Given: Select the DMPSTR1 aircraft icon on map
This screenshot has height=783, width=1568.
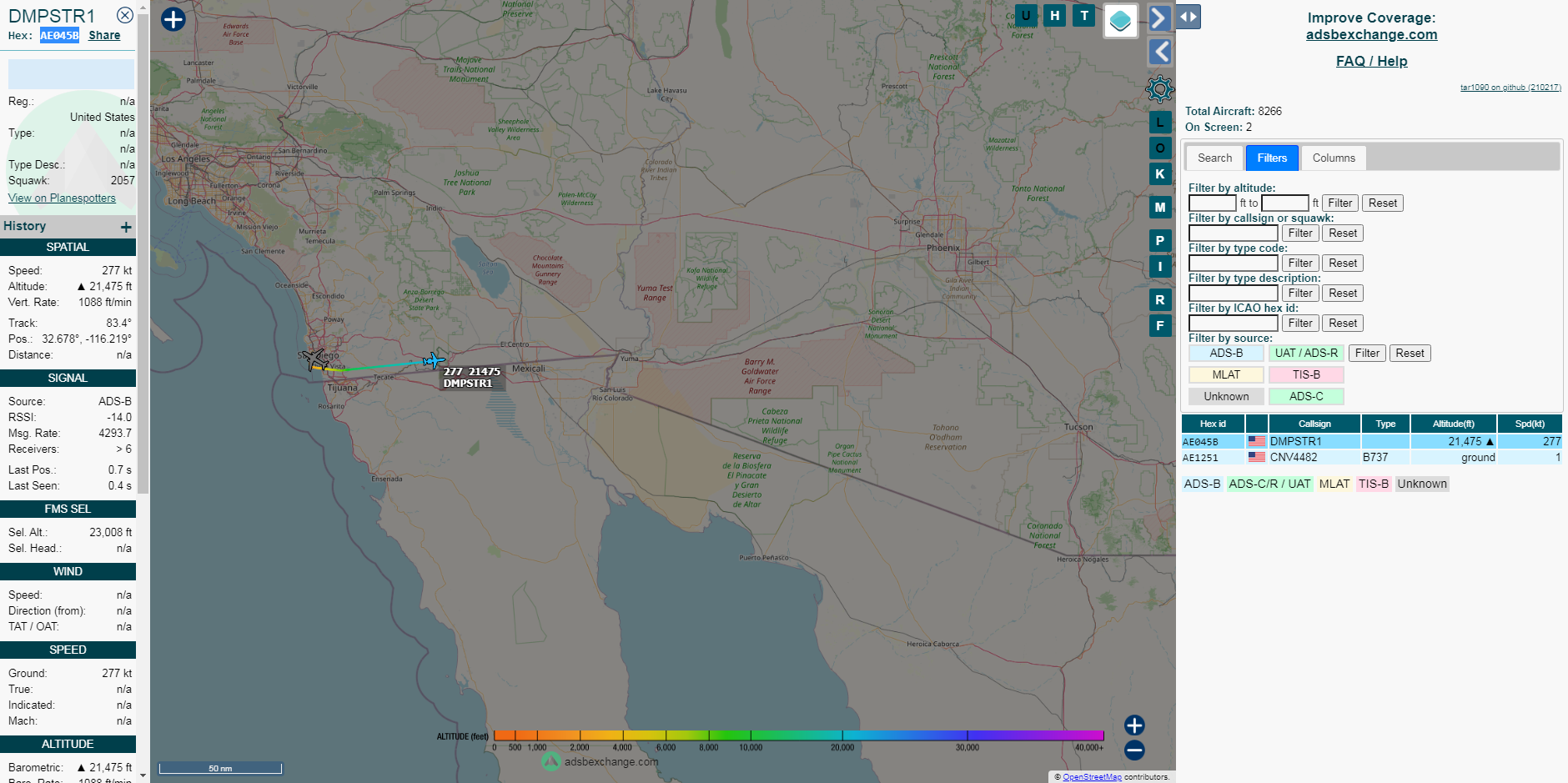Looking at the screenshot, I should point(434,360).
